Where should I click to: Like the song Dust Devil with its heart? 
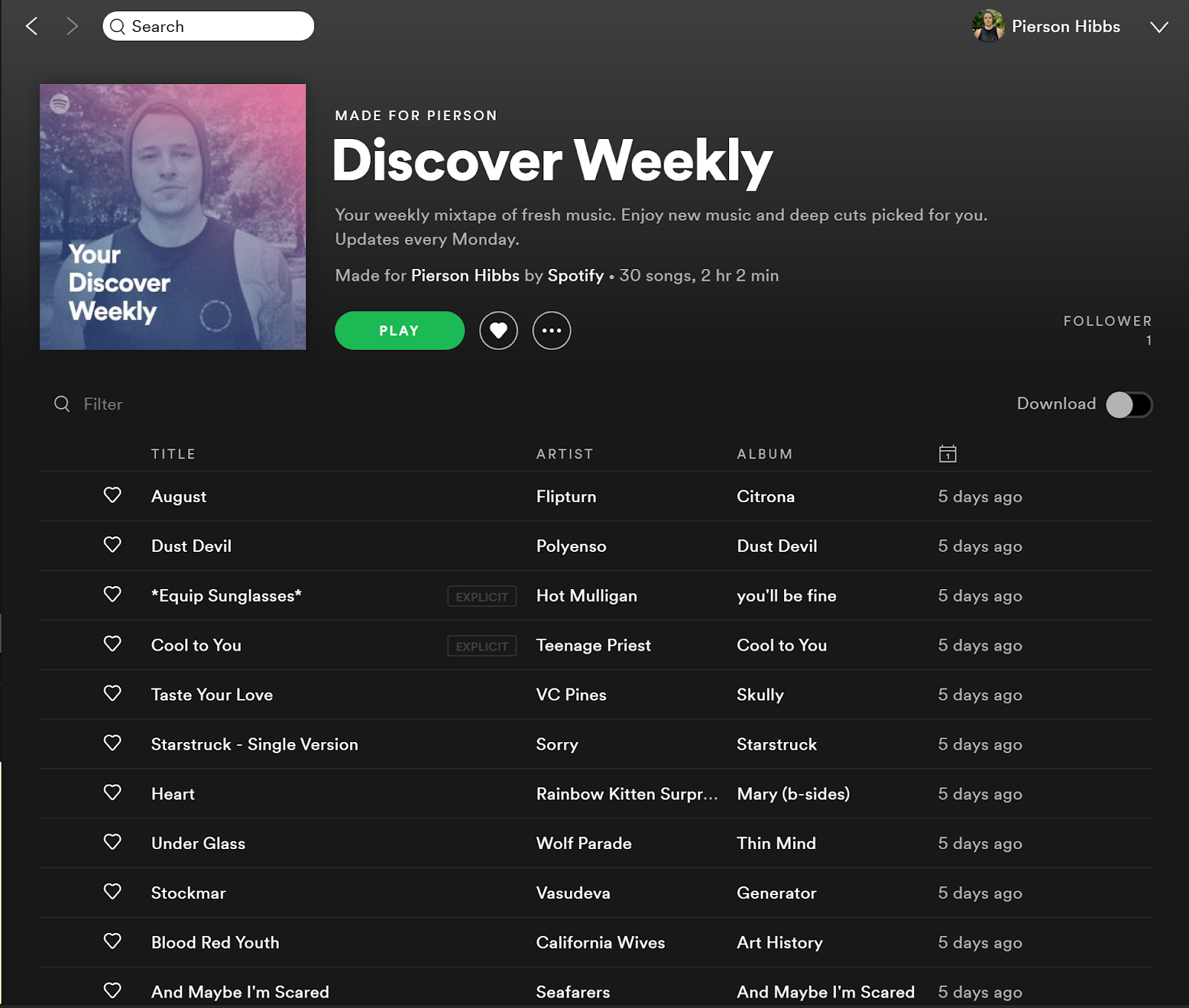[112, 545]
